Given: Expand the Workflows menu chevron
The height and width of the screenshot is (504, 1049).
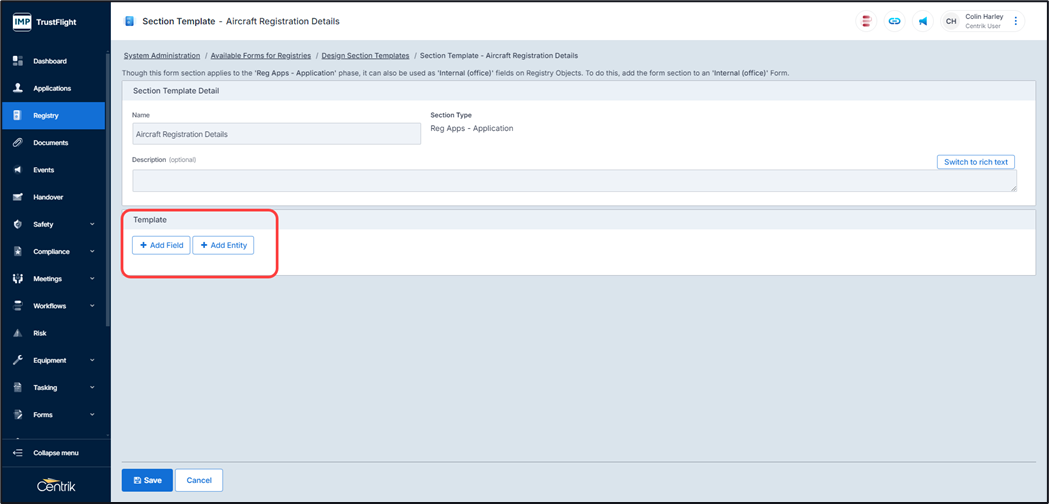Looking at the screenshot, I should 92,306.
